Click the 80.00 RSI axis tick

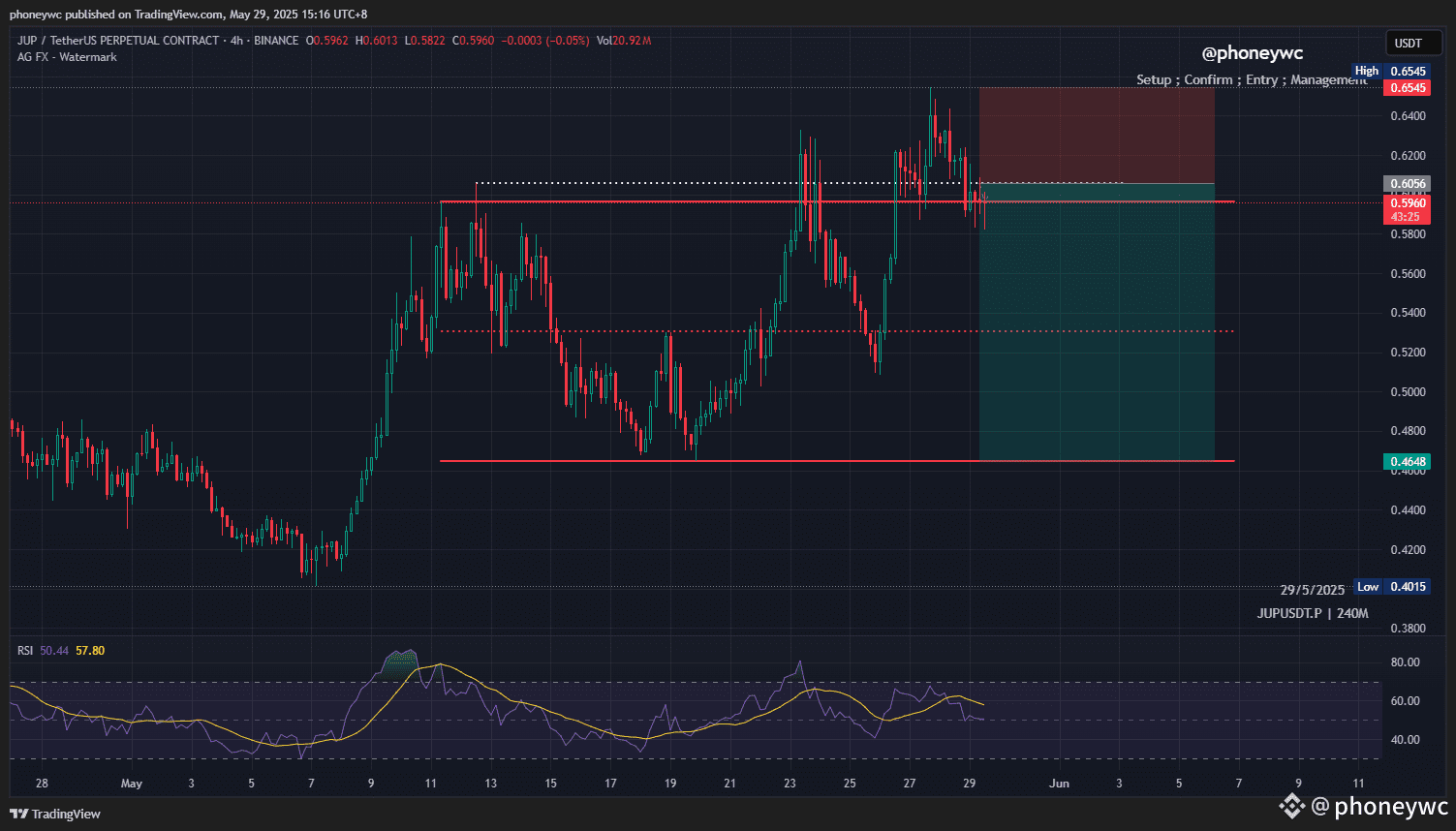tap(1405, 662)
